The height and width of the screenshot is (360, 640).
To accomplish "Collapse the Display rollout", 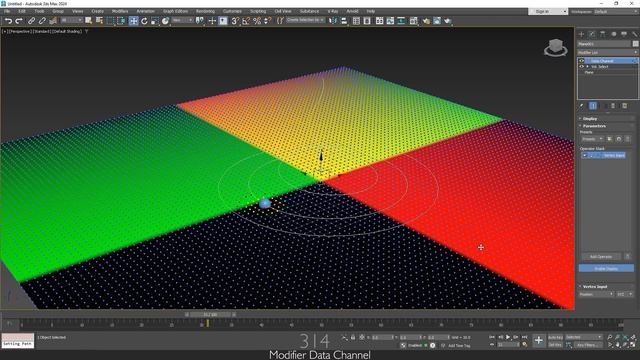I will (x=606, y=118).
